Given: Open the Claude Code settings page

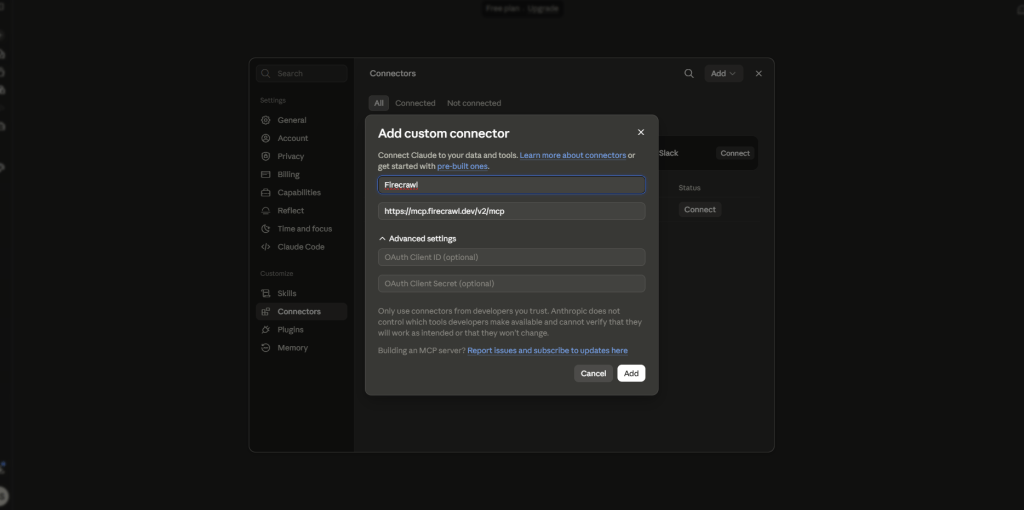Looking at the screenshot, I should click(301, 247).
